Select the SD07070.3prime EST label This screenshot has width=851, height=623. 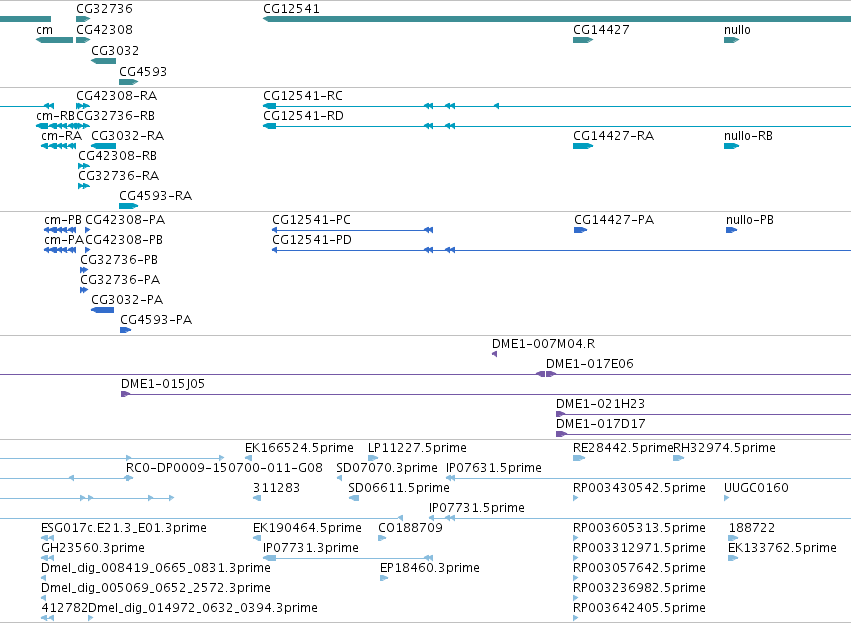387,468
